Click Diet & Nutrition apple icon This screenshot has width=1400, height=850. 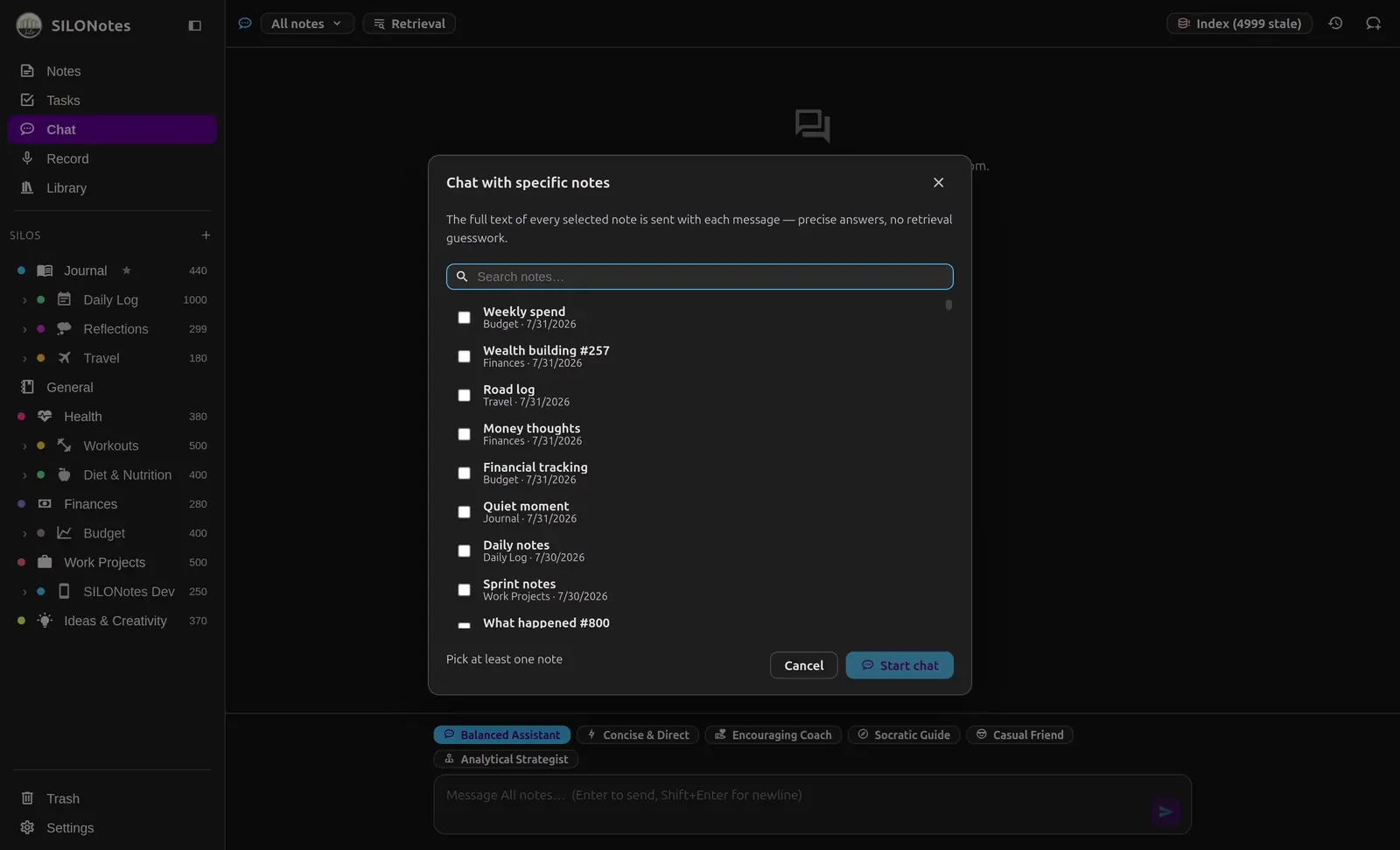pos(64,474)
